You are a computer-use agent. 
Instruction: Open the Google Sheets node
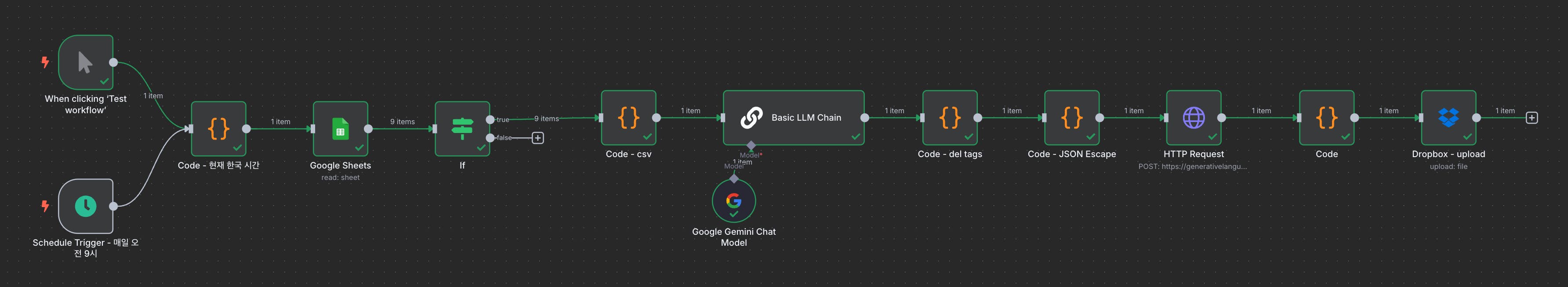pos(340,129)
